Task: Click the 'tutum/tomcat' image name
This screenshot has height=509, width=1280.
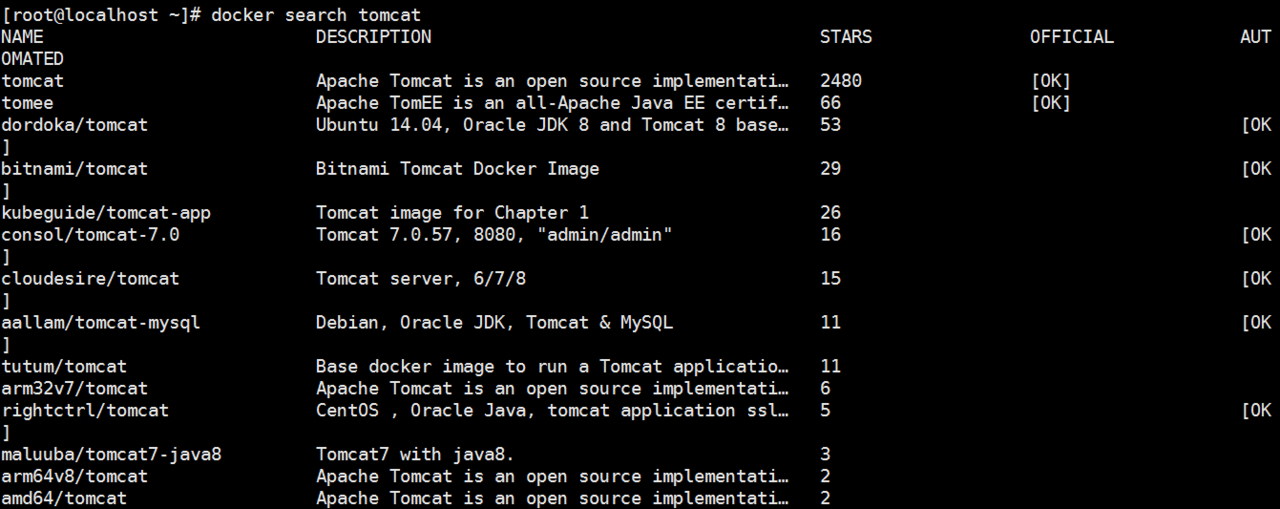Action: pyautogui.click(x=64, y=367)
